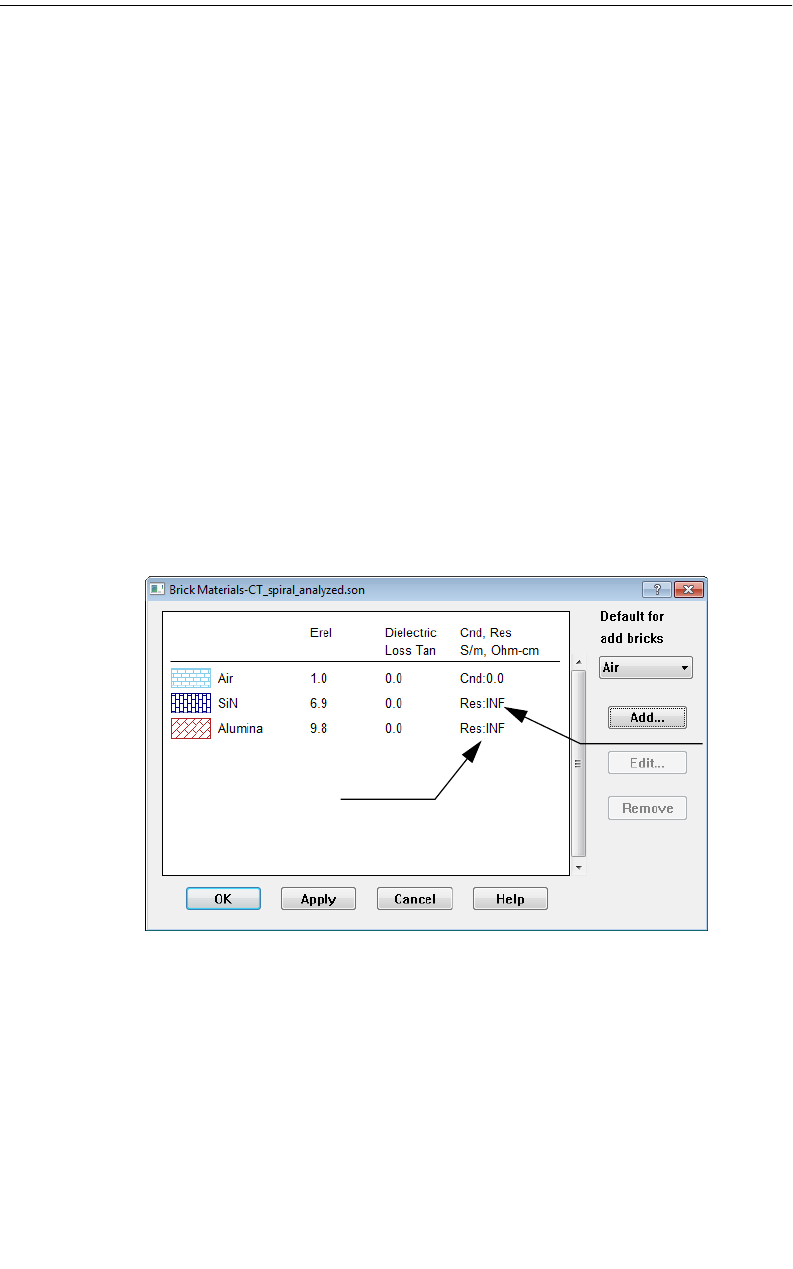Confirm with the OK button

223,899
